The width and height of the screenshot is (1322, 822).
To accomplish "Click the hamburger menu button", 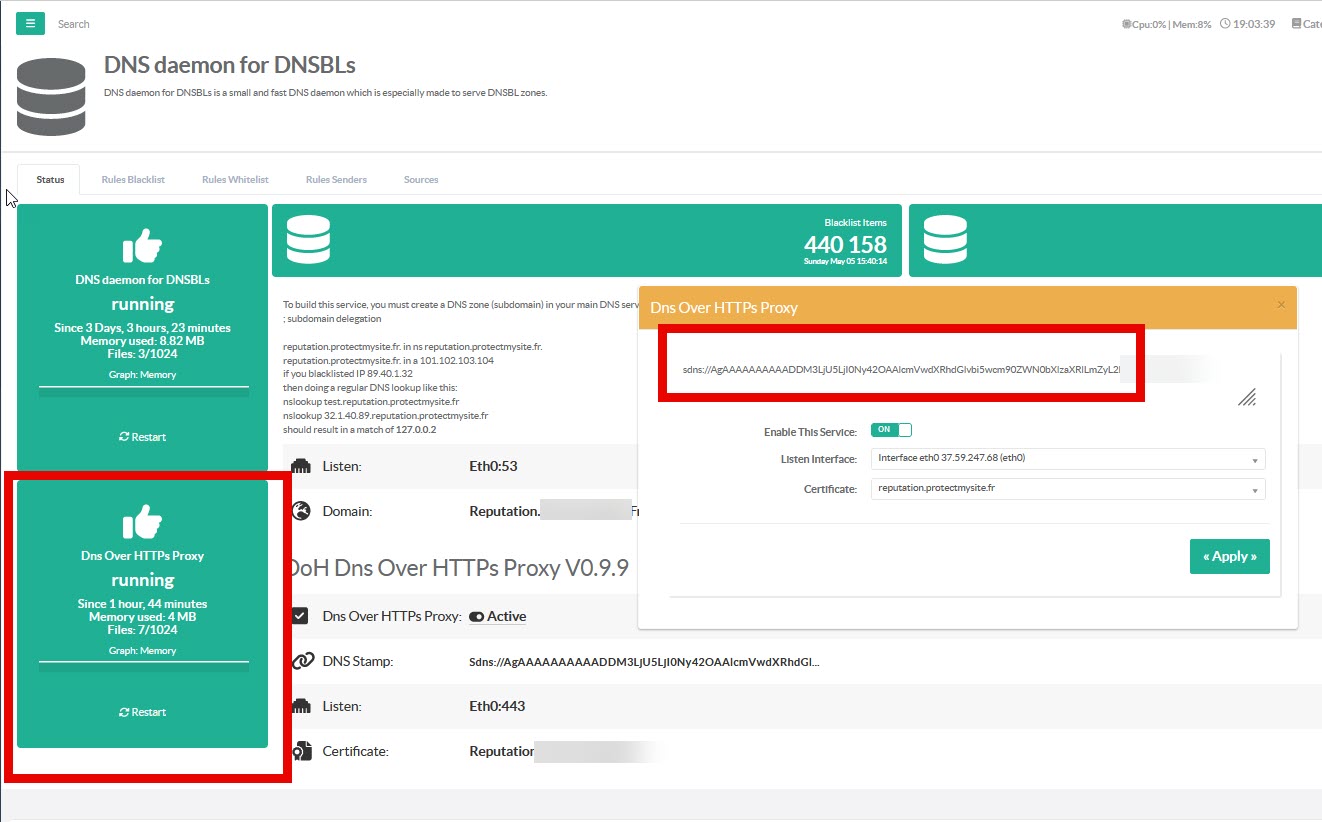I will [29, 23].
